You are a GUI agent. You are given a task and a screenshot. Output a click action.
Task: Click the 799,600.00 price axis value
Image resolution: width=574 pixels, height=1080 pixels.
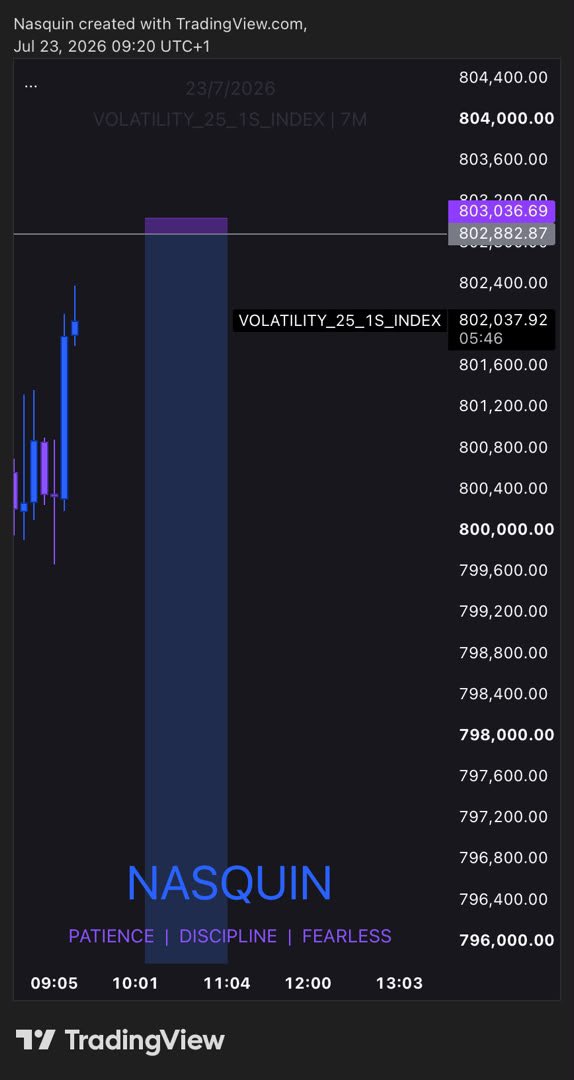[x=503, y=570]
